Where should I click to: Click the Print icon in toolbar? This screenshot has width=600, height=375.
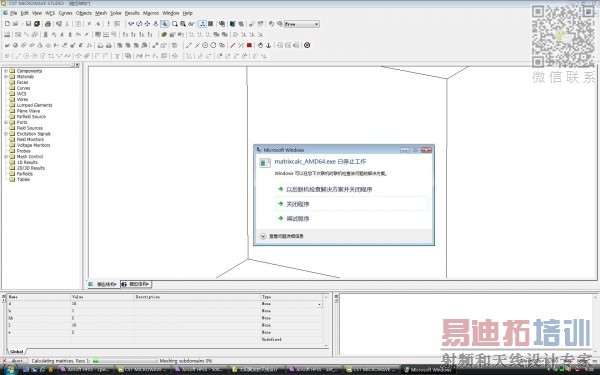point(48,24)
